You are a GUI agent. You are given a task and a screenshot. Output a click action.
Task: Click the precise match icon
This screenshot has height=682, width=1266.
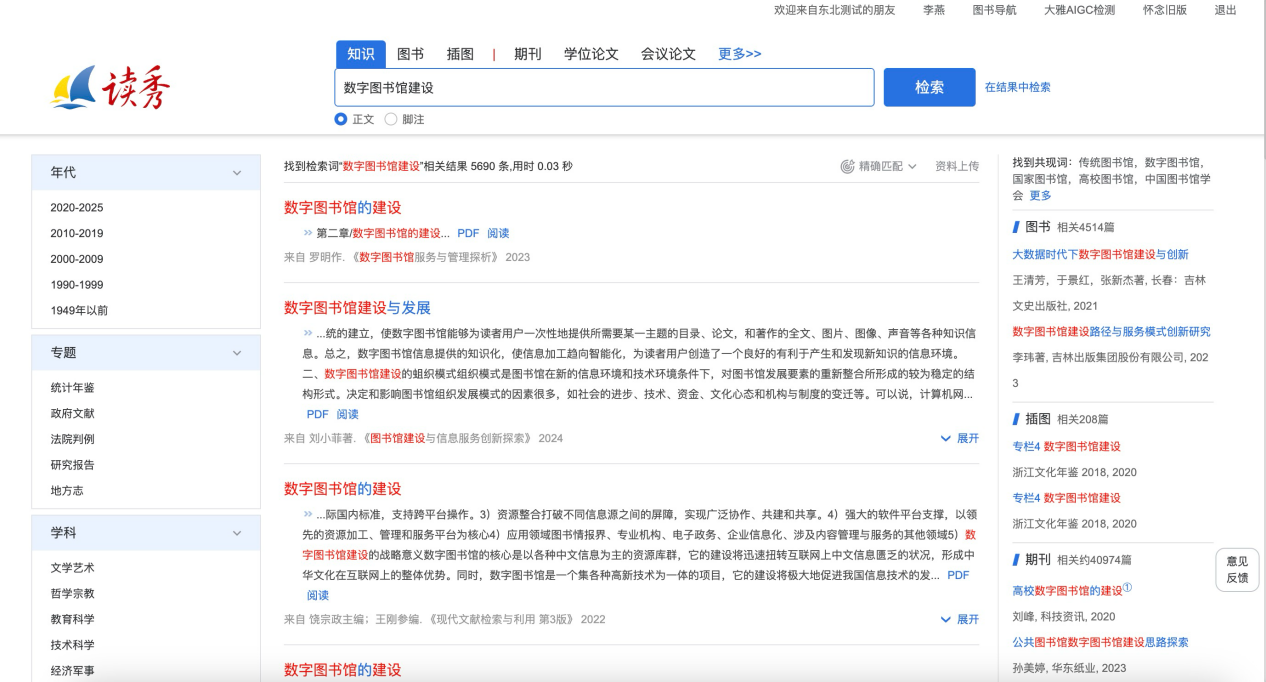847,166
